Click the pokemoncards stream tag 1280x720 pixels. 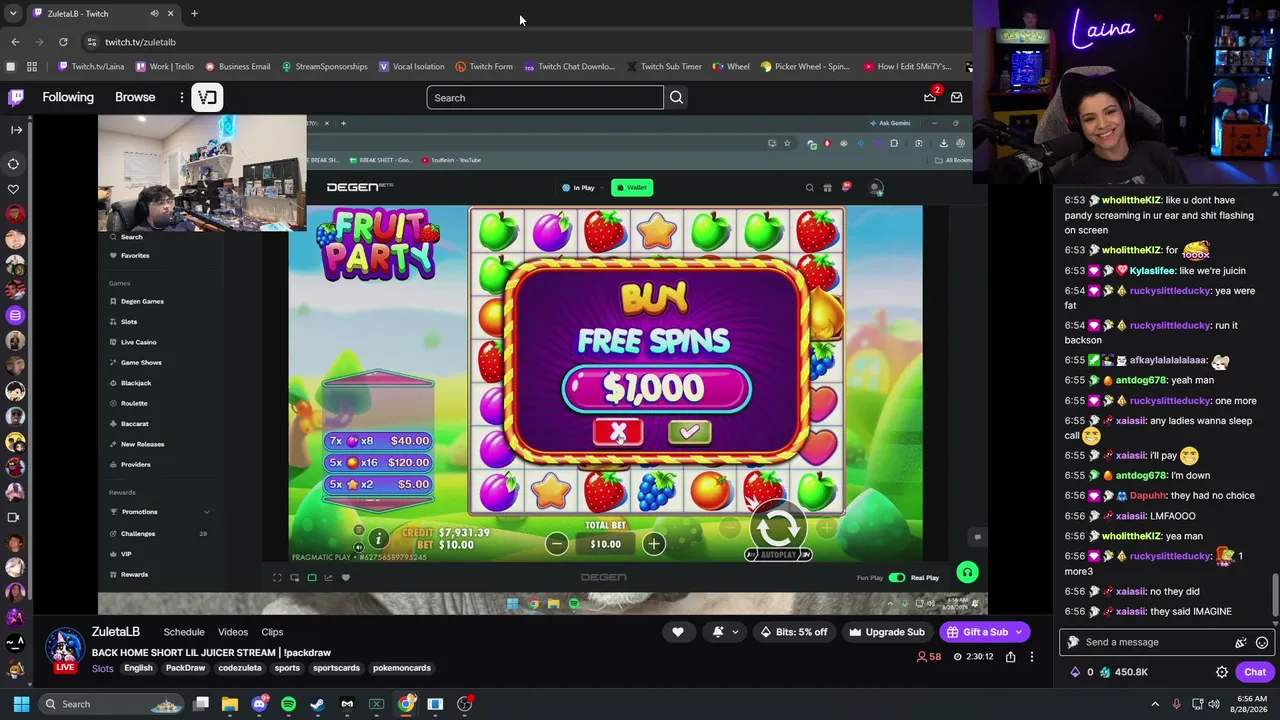pos(402,668)
